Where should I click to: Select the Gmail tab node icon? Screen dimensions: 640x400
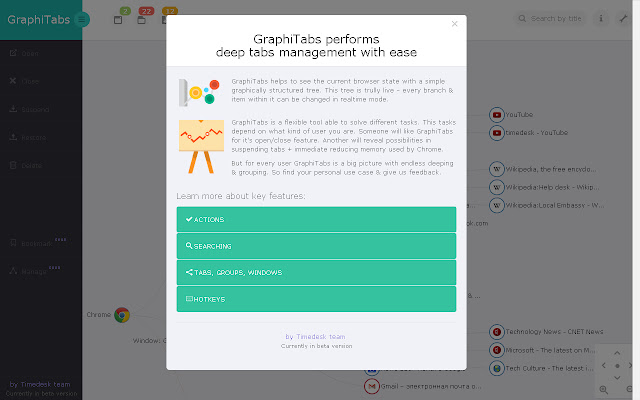click(371, 386)
